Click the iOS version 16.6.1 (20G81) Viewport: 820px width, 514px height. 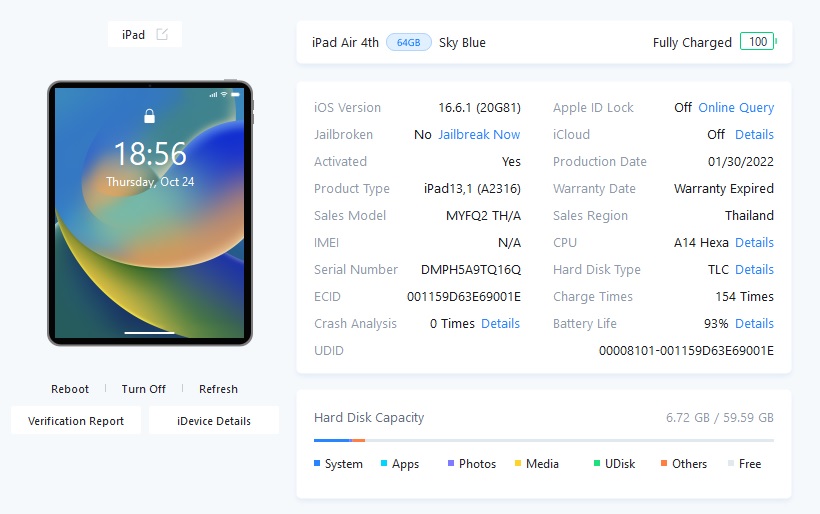coord(480,108)
